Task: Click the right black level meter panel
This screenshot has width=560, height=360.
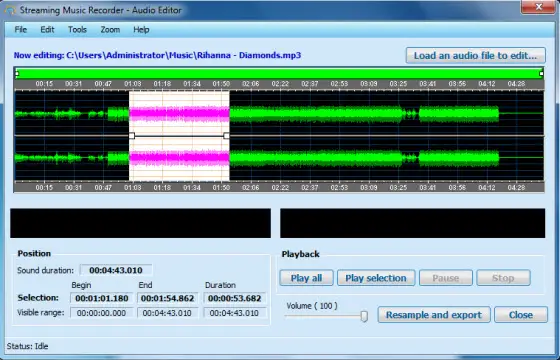Action: point(412,223)
